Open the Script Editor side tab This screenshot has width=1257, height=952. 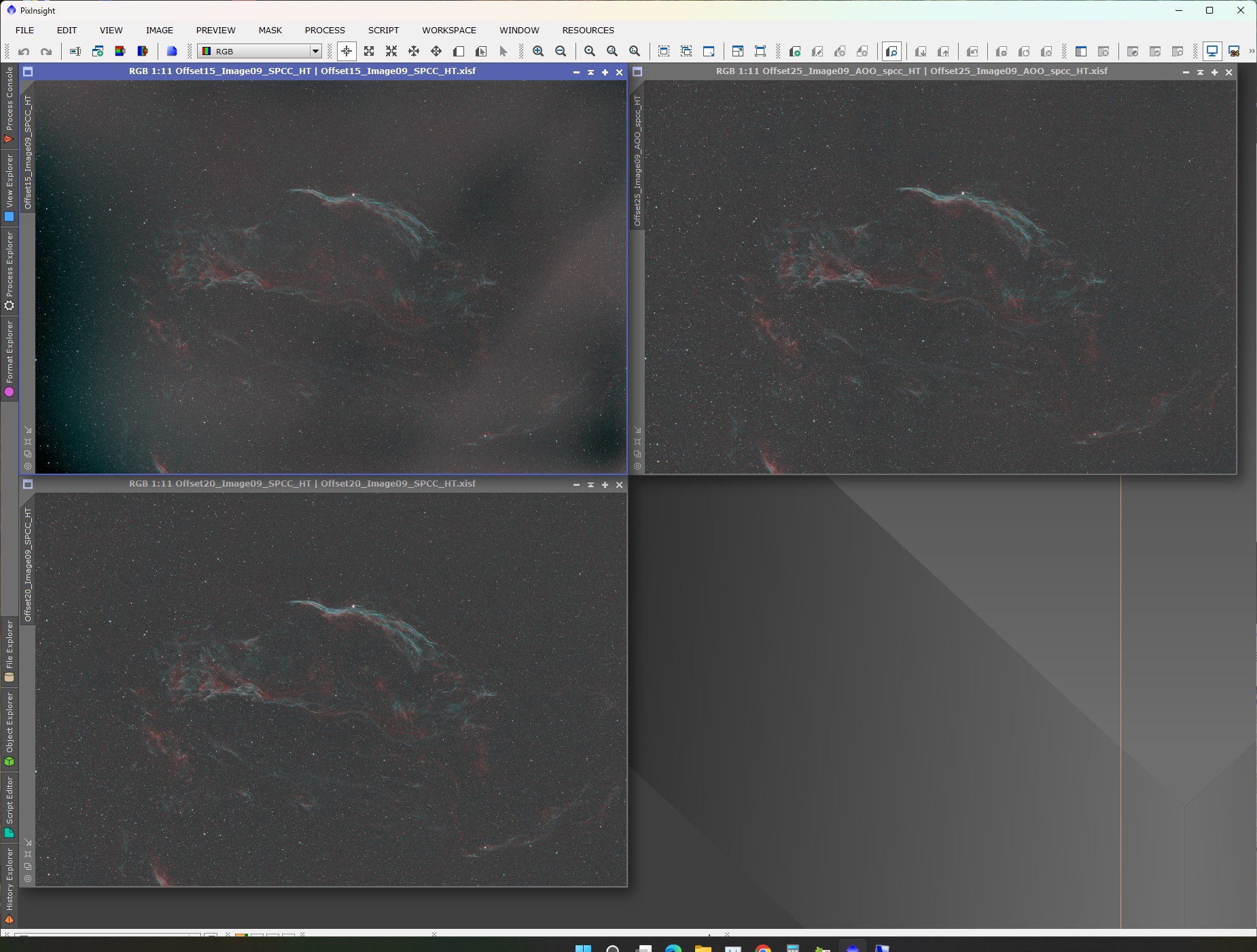tap(10, 807)
